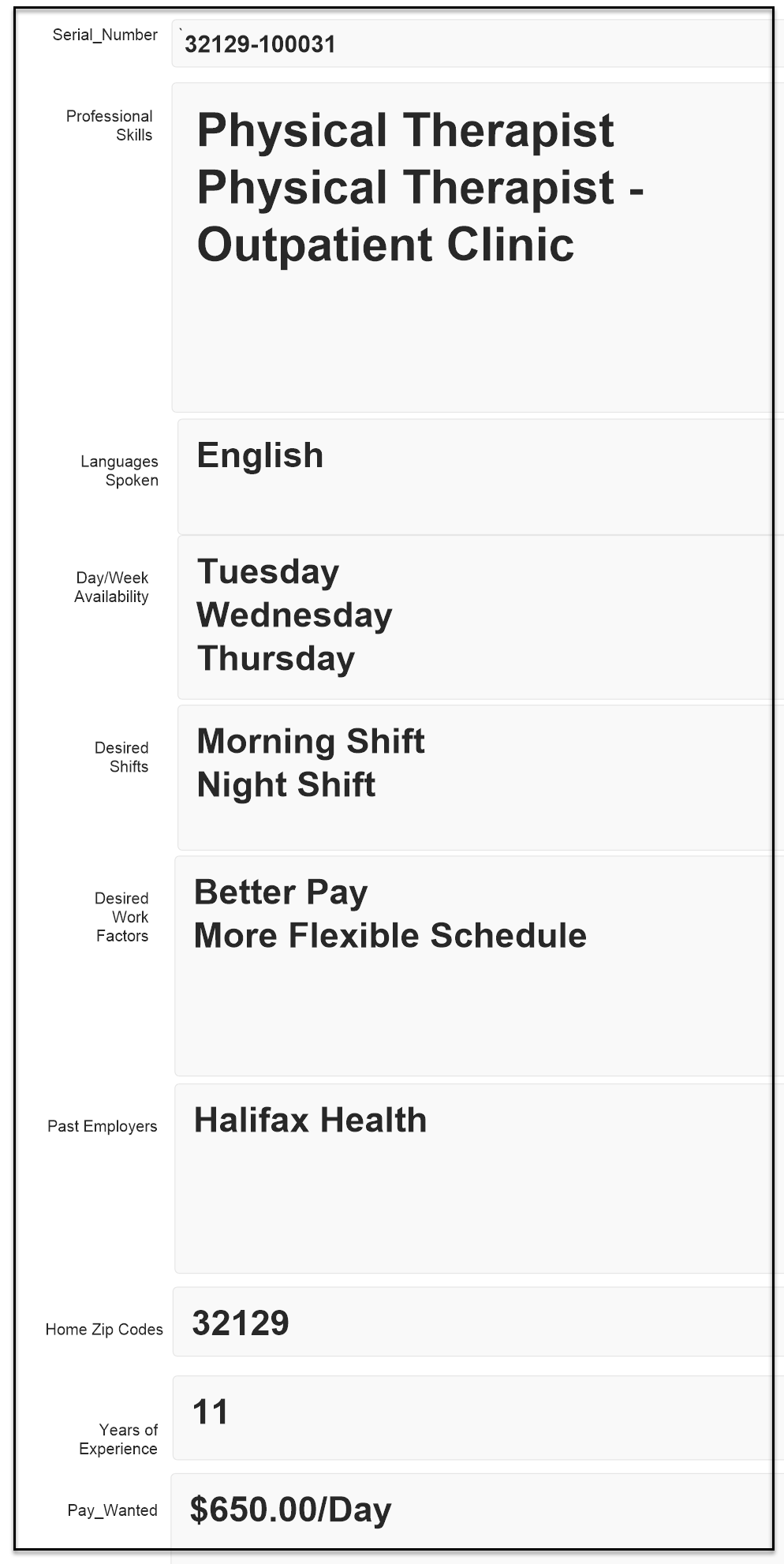Click the Years of Experience label

119,1439
